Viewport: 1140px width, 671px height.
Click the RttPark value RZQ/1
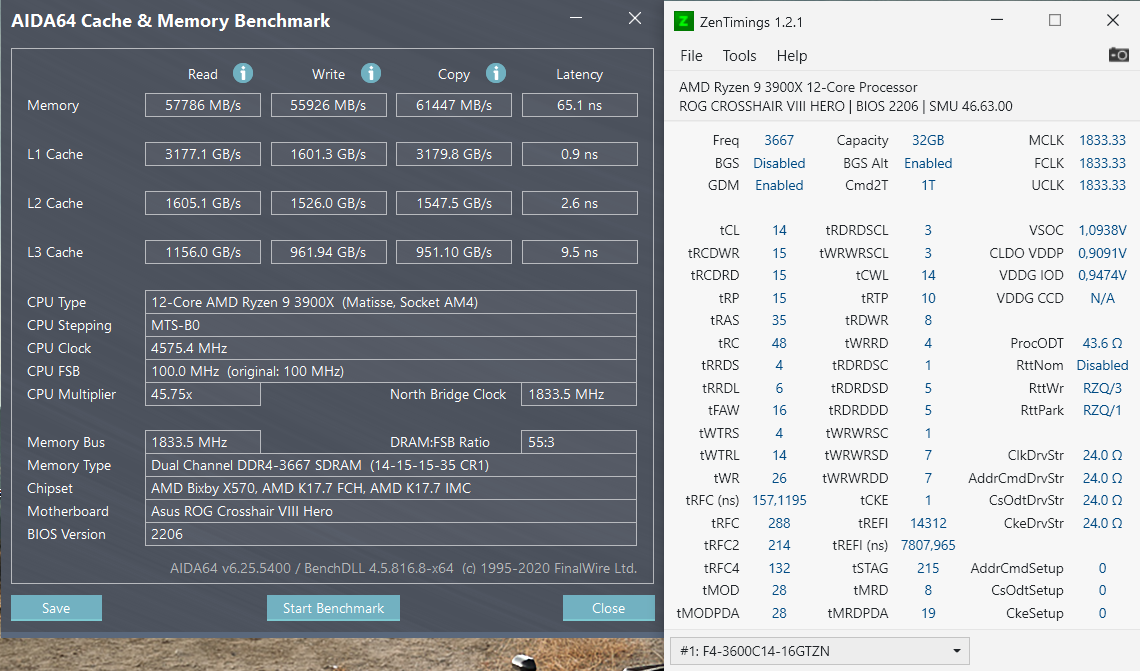(x=1102, y=410)
